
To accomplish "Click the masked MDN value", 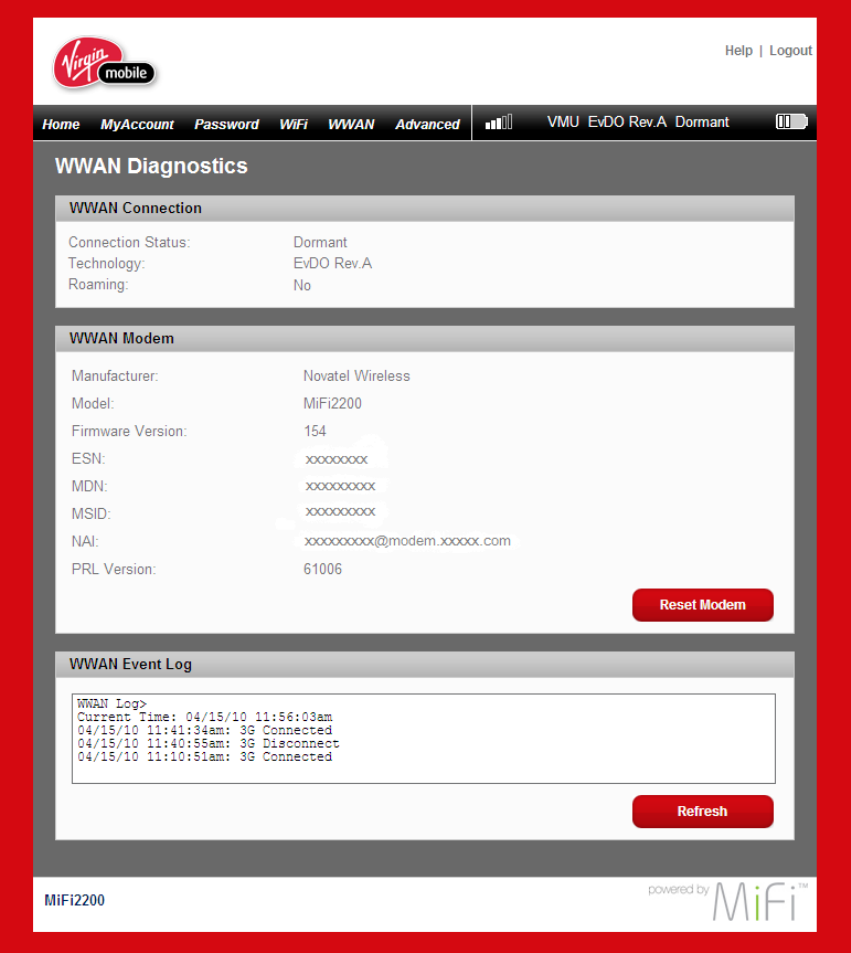I will tap(340, 486).
